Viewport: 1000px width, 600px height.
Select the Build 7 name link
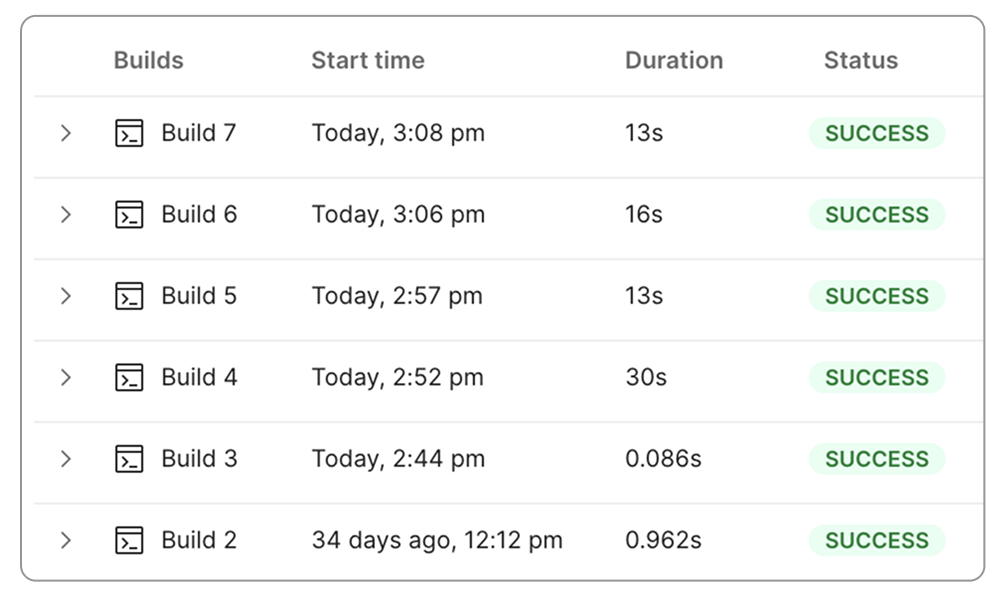199,132
